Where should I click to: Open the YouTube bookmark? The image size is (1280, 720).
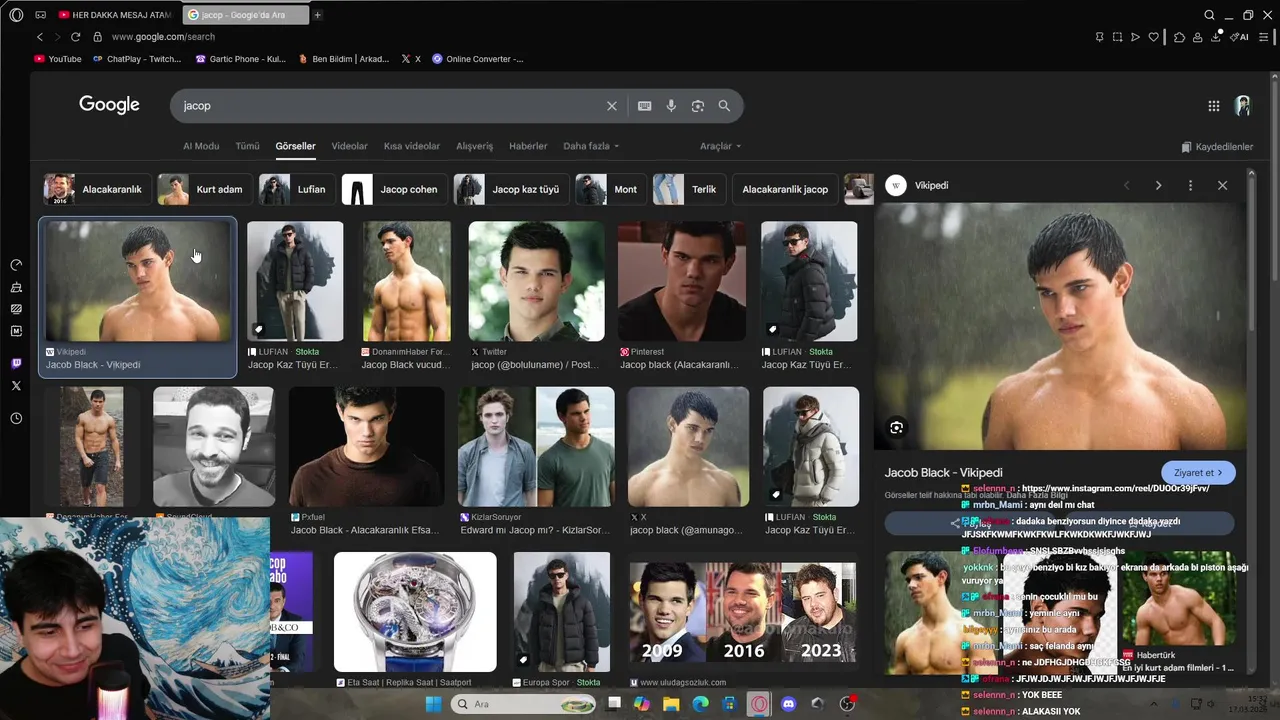[58, 59]
